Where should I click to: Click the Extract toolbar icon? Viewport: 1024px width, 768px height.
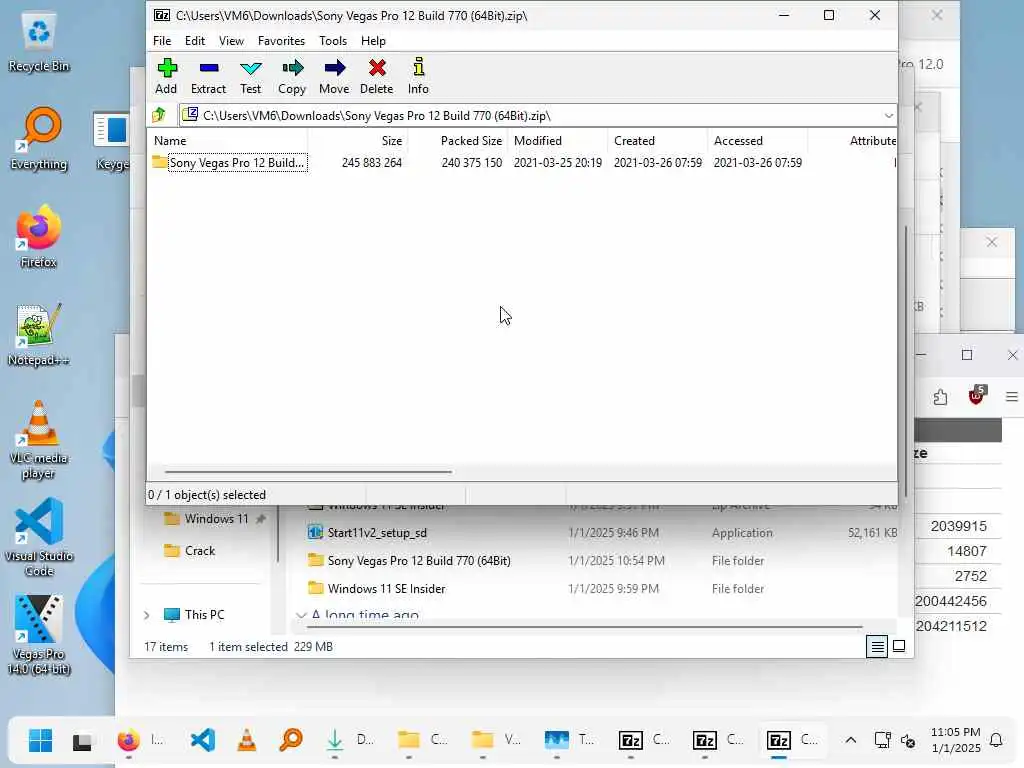pos(208,76)
